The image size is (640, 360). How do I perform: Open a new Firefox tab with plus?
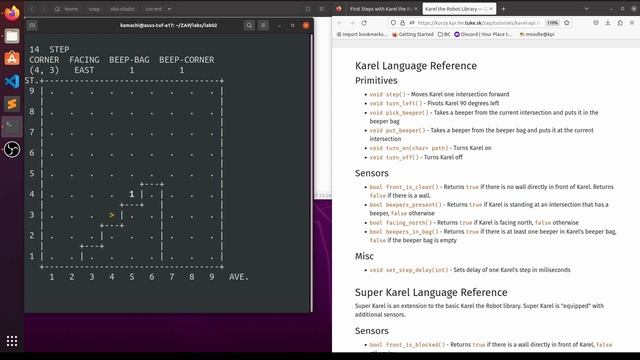tap(503, 9)
